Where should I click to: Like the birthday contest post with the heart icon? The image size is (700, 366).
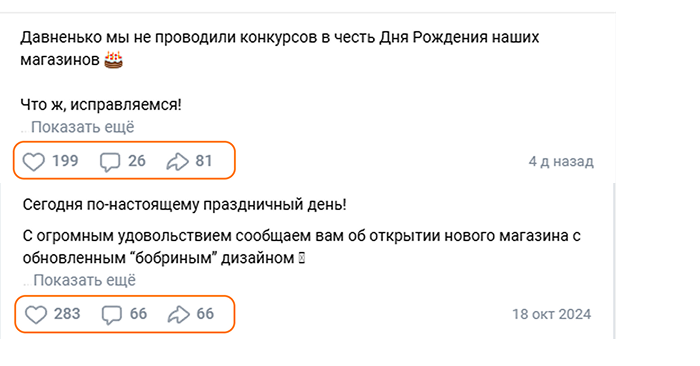point(34,162)
